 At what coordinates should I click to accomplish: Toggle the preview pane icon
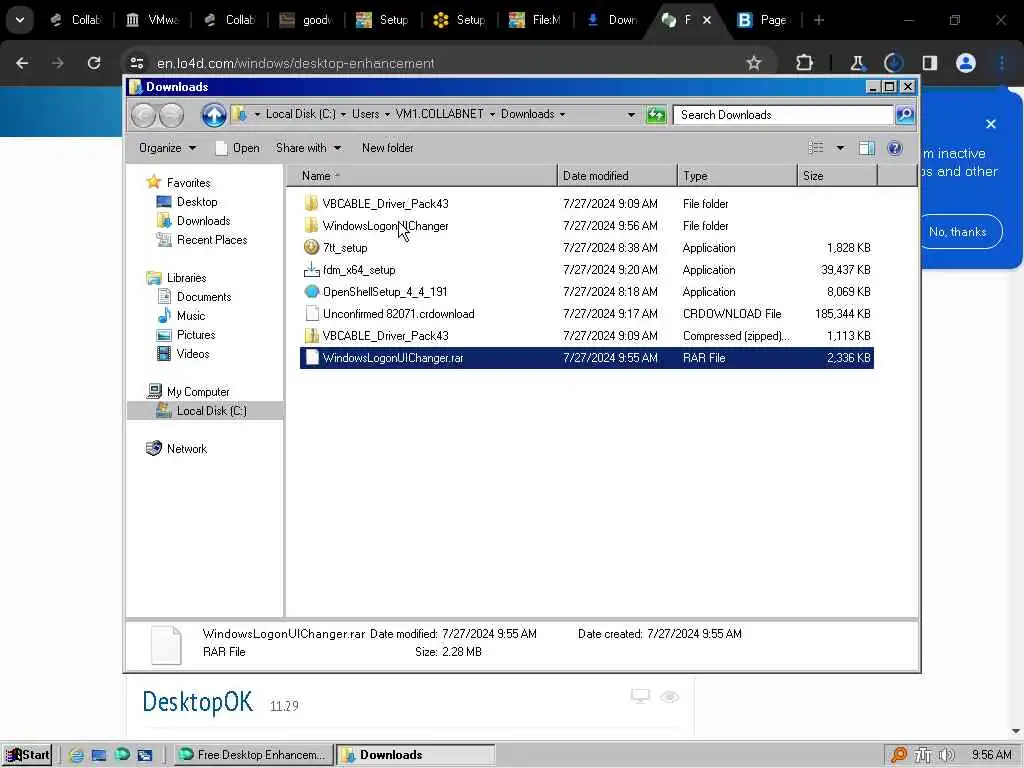(x=867, y=148)
